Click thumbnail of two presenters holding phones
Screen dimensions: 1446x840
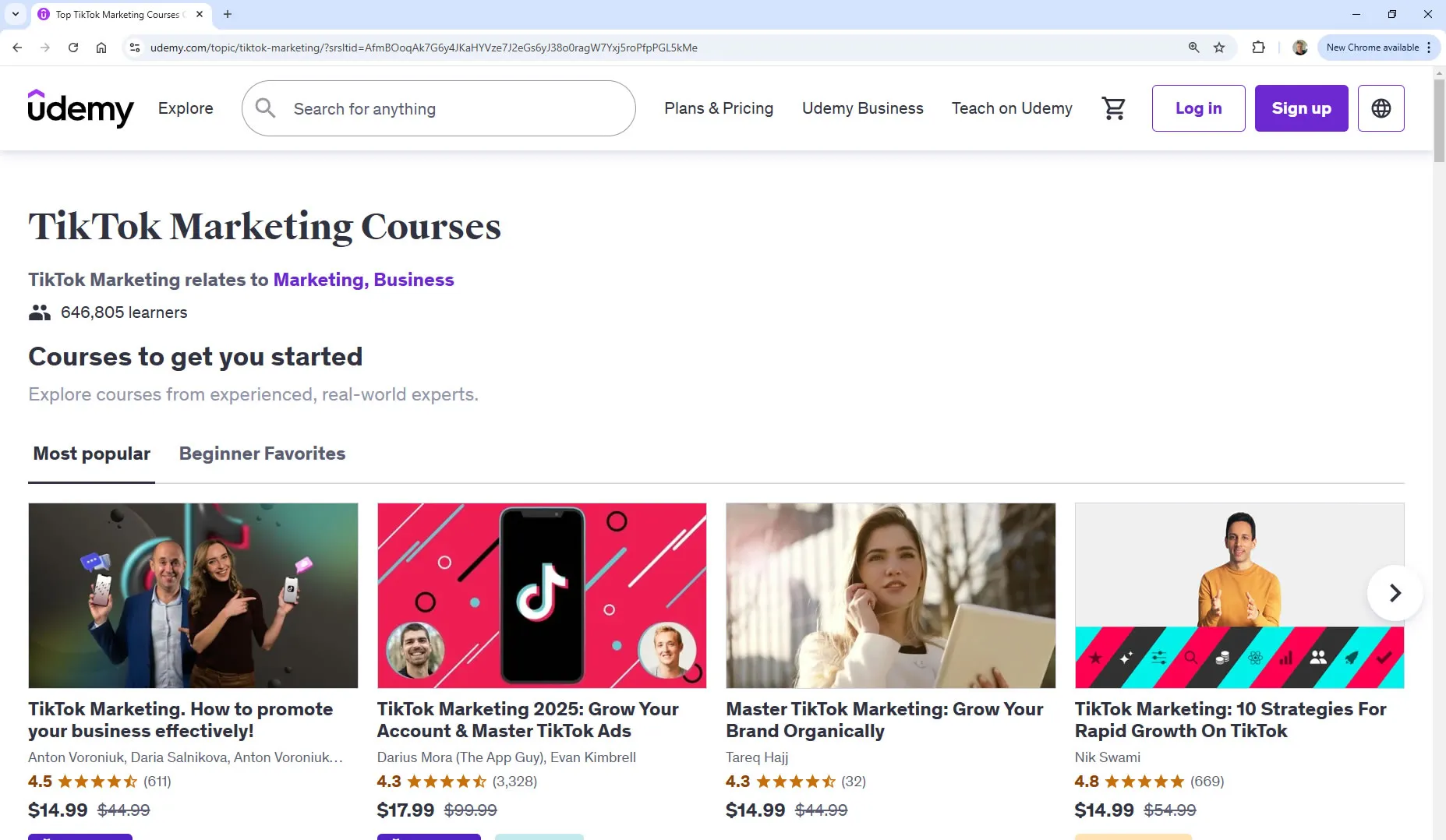tap(193, 595)
